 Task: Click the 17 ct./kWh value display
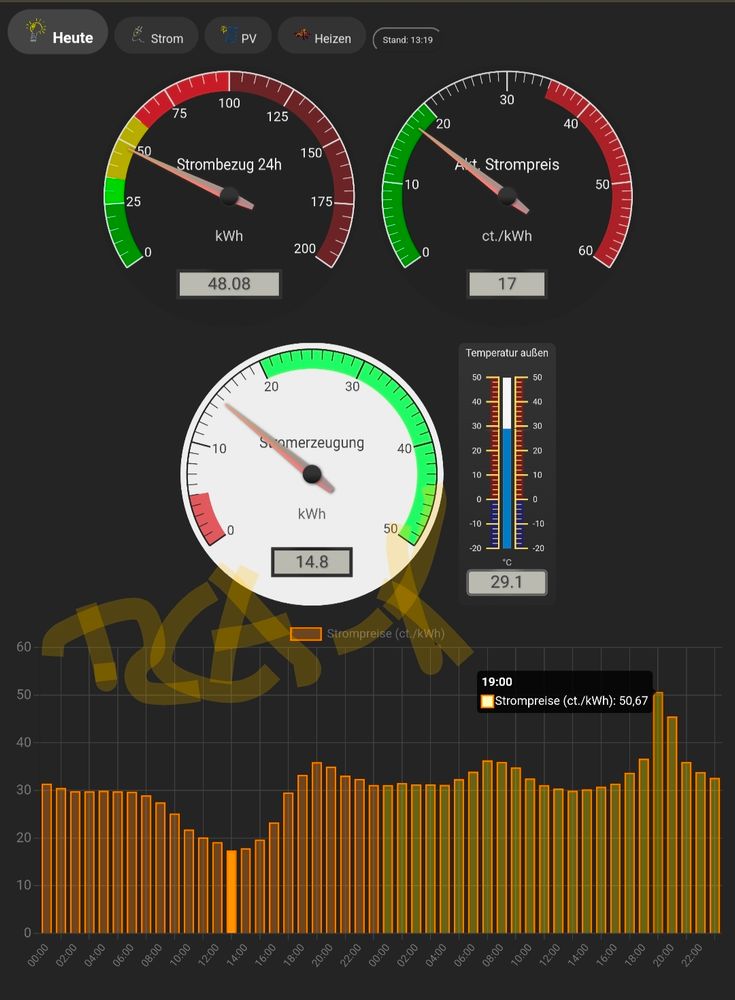(507, 284)
